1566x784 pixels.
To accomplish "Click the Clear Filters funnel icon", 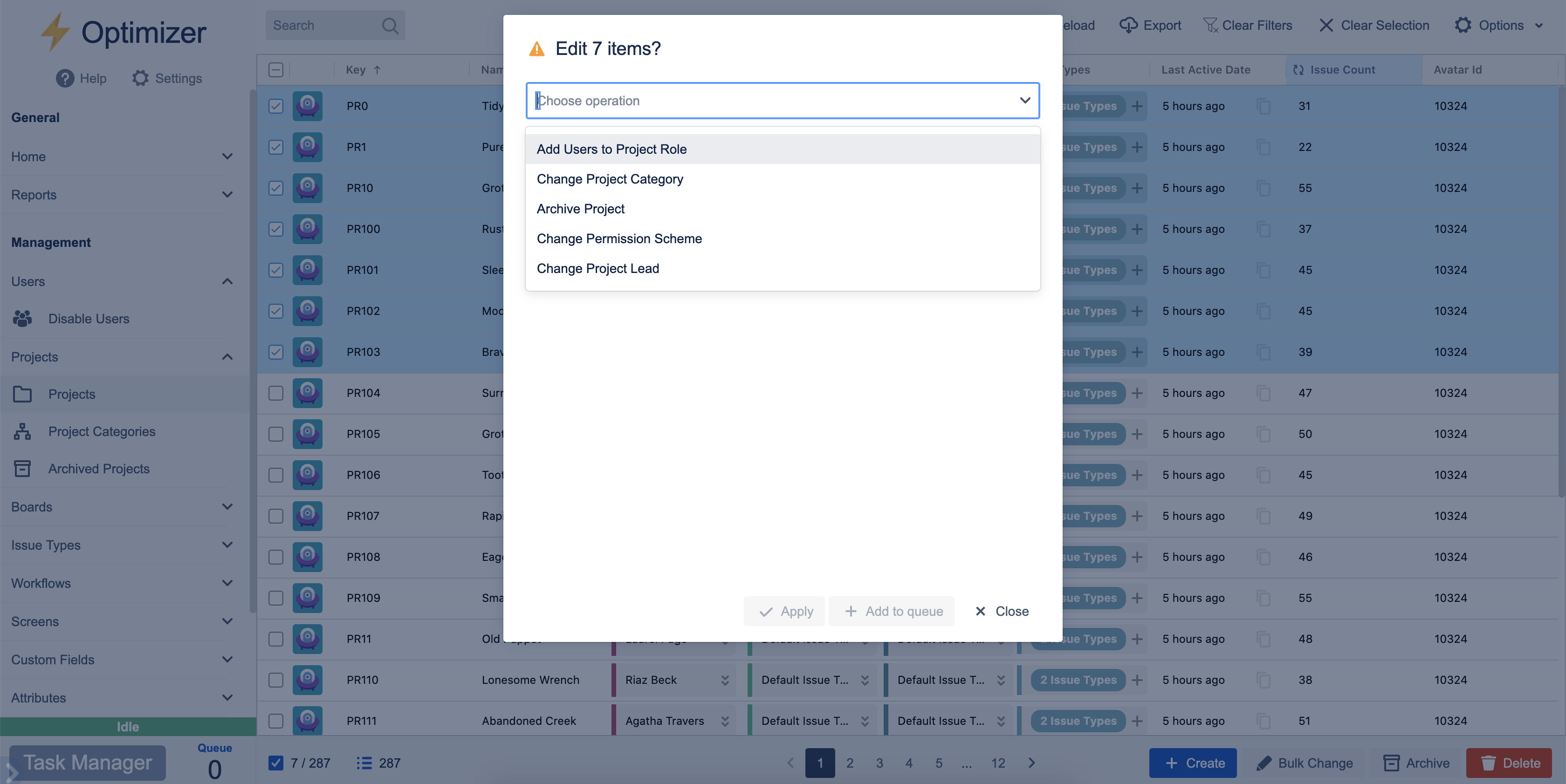I will pyautogui.click(x=1210, y=25).
